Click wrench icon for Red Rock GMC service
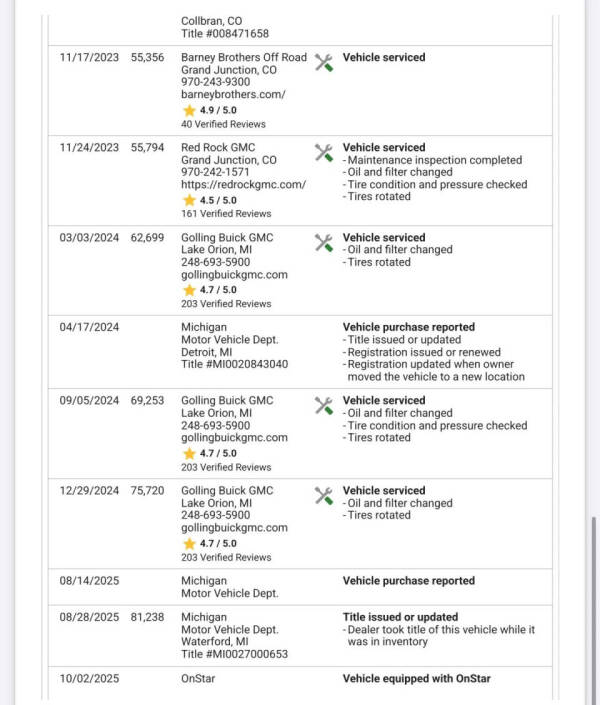600x705 pixels. [323, 152]
